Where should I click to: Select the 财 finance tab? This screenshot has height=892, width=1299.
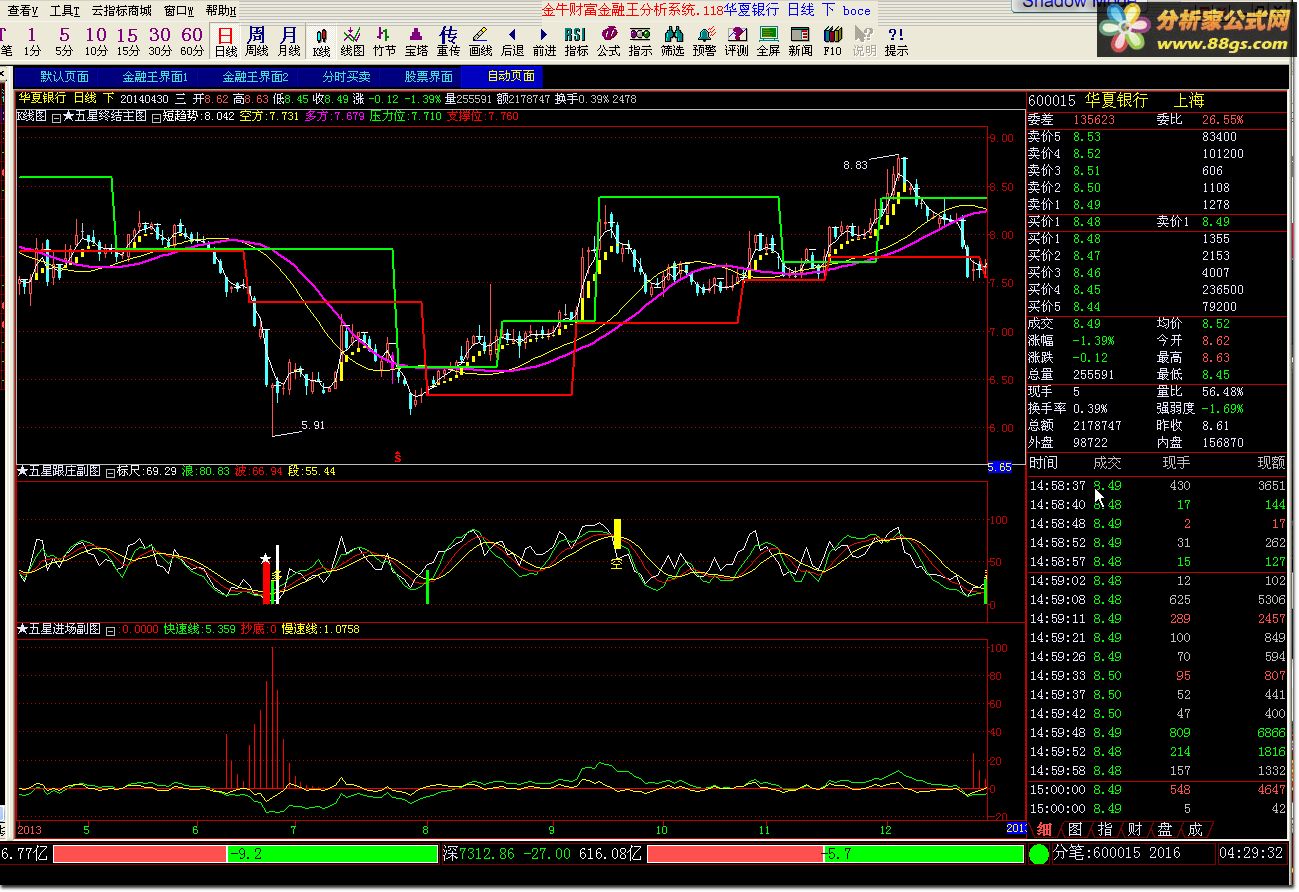pos(1134,829)
